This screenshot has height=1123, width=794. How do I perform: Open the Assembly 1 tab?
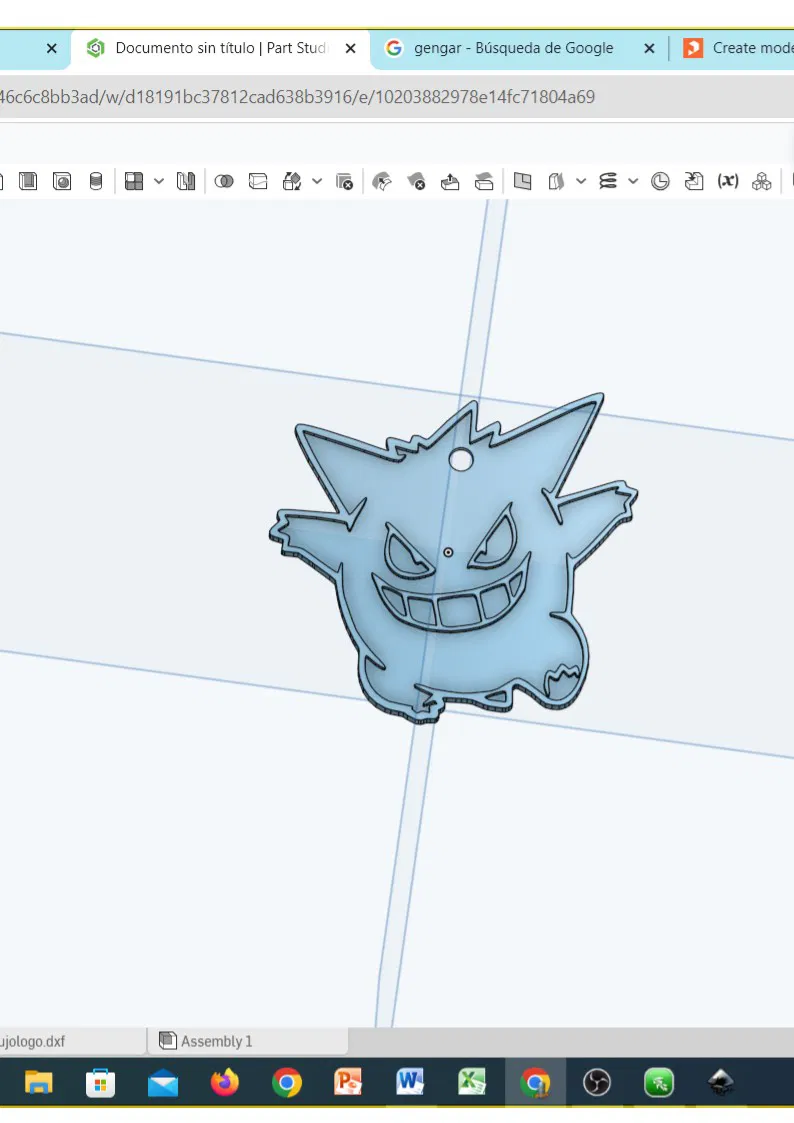pyautogui.click(x=248, y=1041)
